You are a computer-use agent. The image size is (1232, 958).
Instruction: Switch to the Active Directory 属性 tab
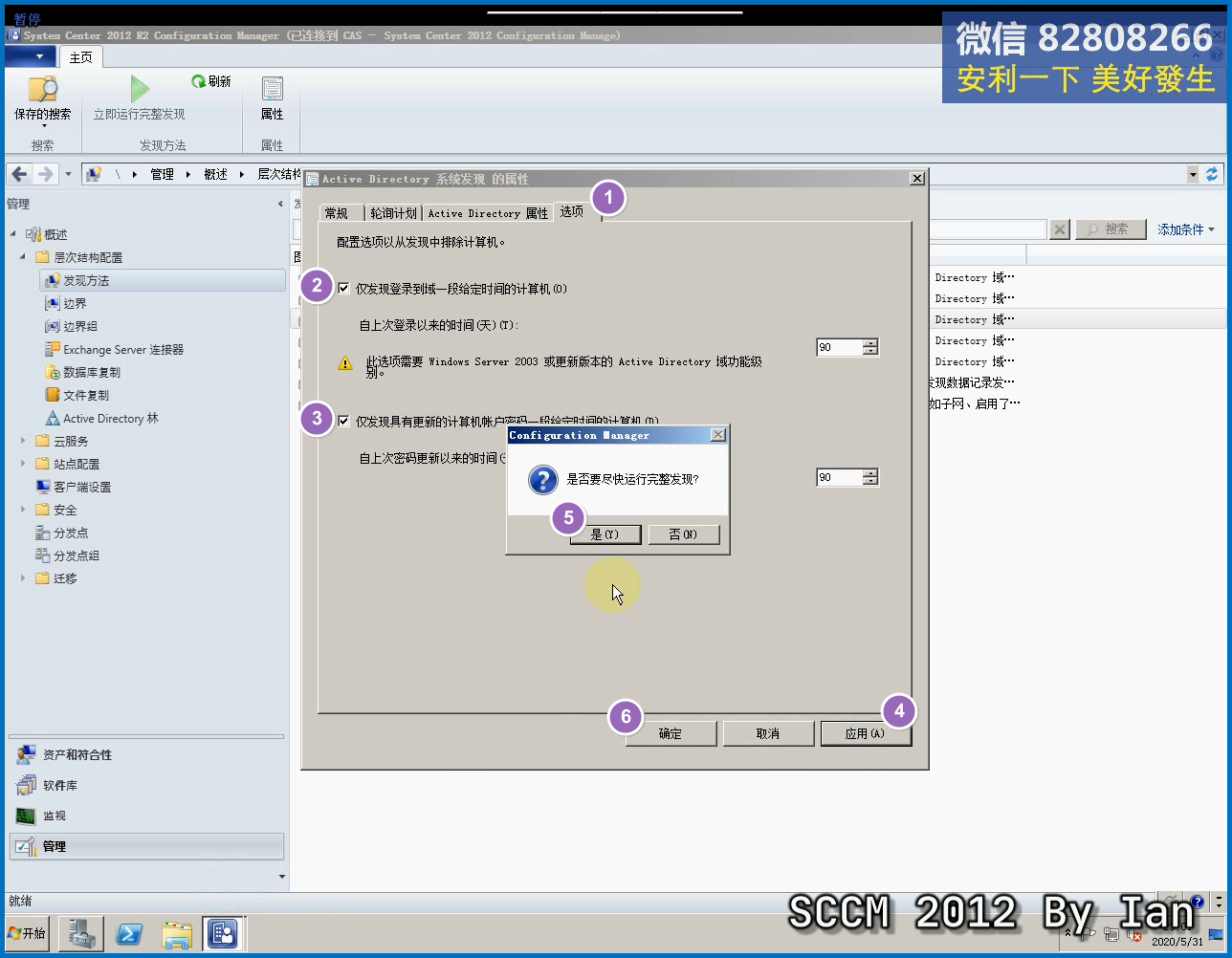488,213
